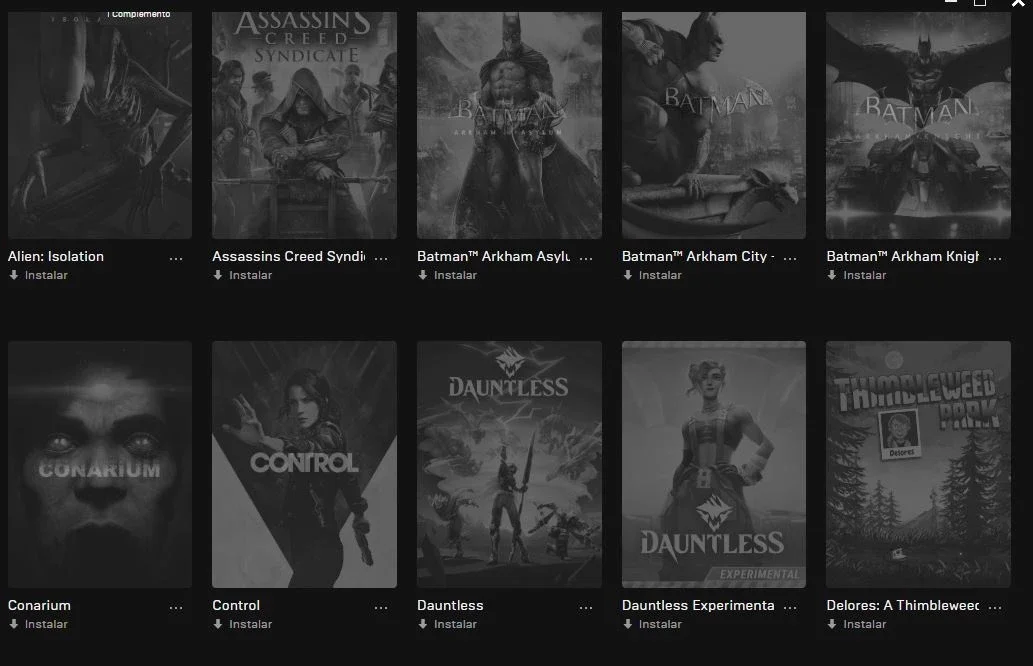This screenshot has width=1033, height=666.
Task: Click the download arrow icon under Batman Arkham Knight
Action: coord(832,275)
